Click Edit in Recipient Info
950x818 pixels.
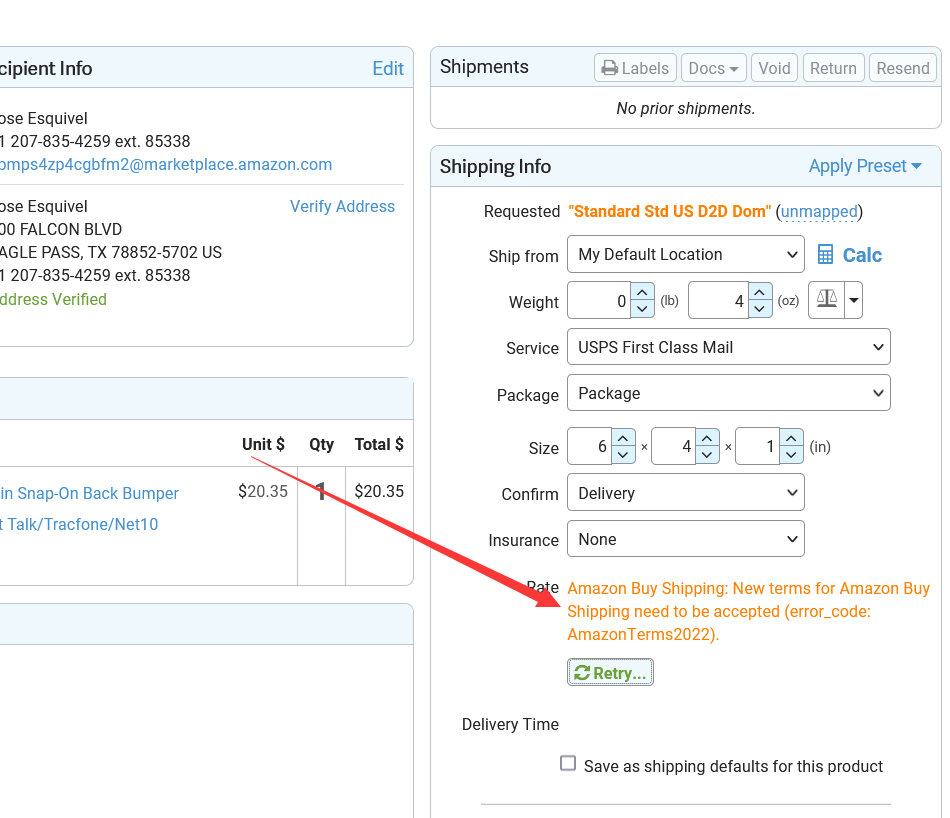pyautogui.click(x=388, y=68)
